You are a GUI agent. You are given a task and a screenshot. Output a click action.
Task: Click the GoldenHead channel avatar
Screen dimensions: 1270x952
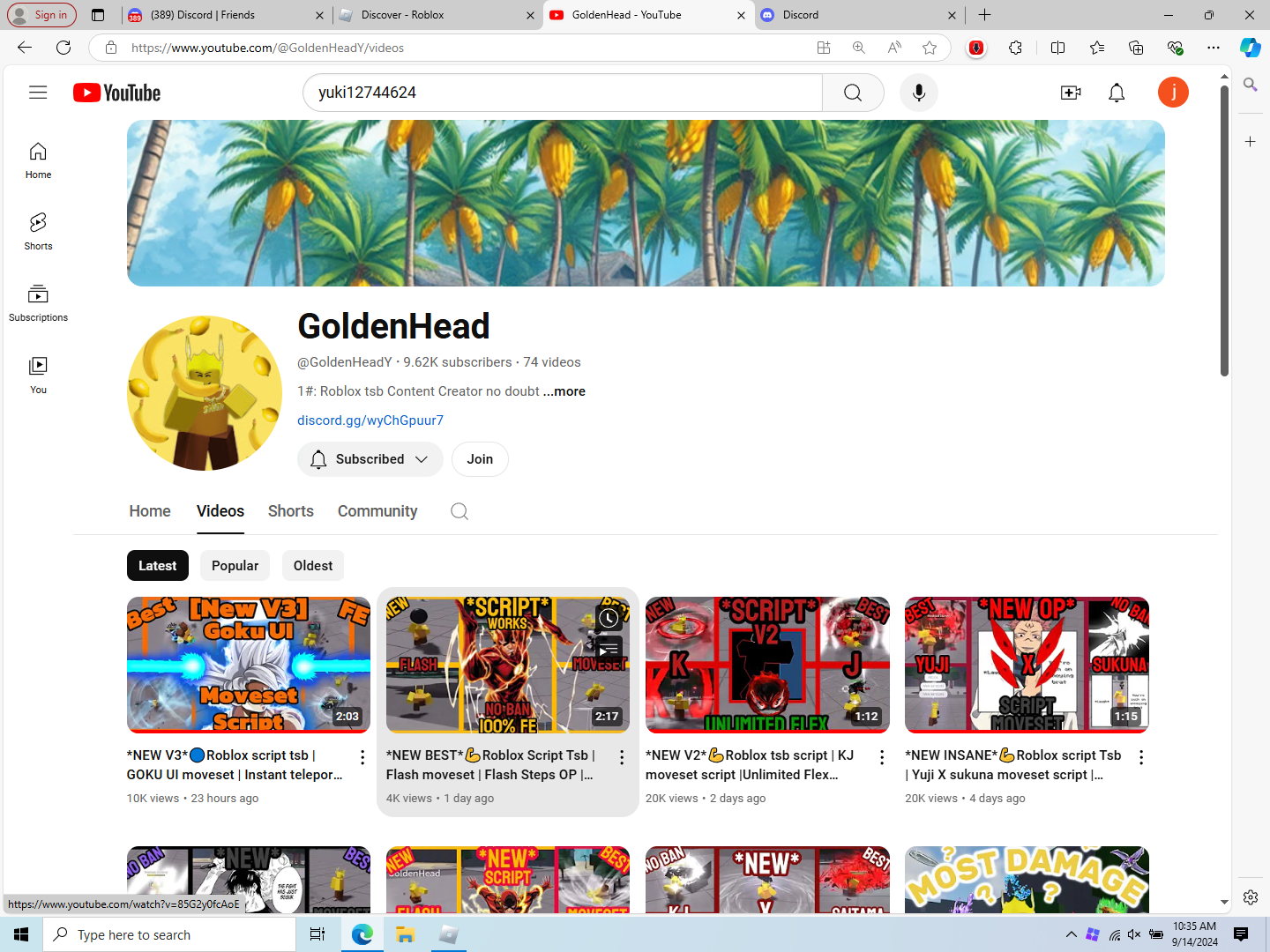[x=205, y=393]
